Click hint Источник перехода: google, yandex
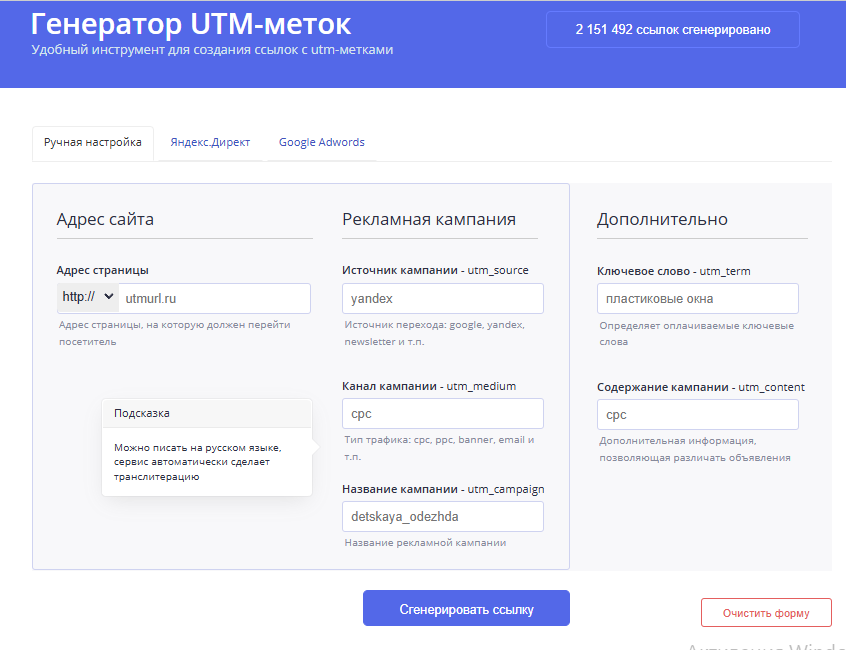846x650 pixels. (x=434, y=333)
